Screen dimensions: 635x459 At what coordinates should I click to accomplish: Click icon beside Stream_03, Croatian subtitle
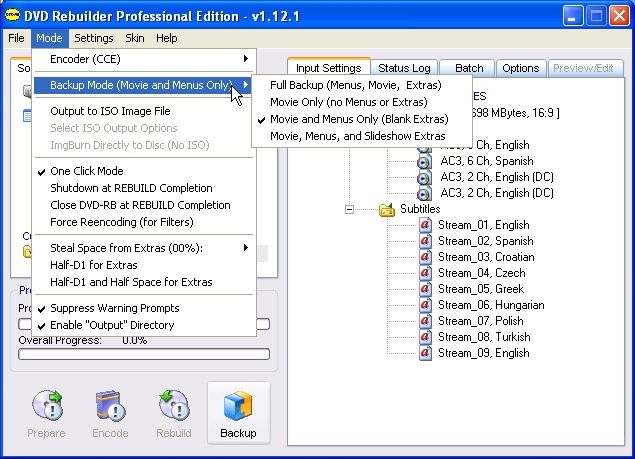425,257
